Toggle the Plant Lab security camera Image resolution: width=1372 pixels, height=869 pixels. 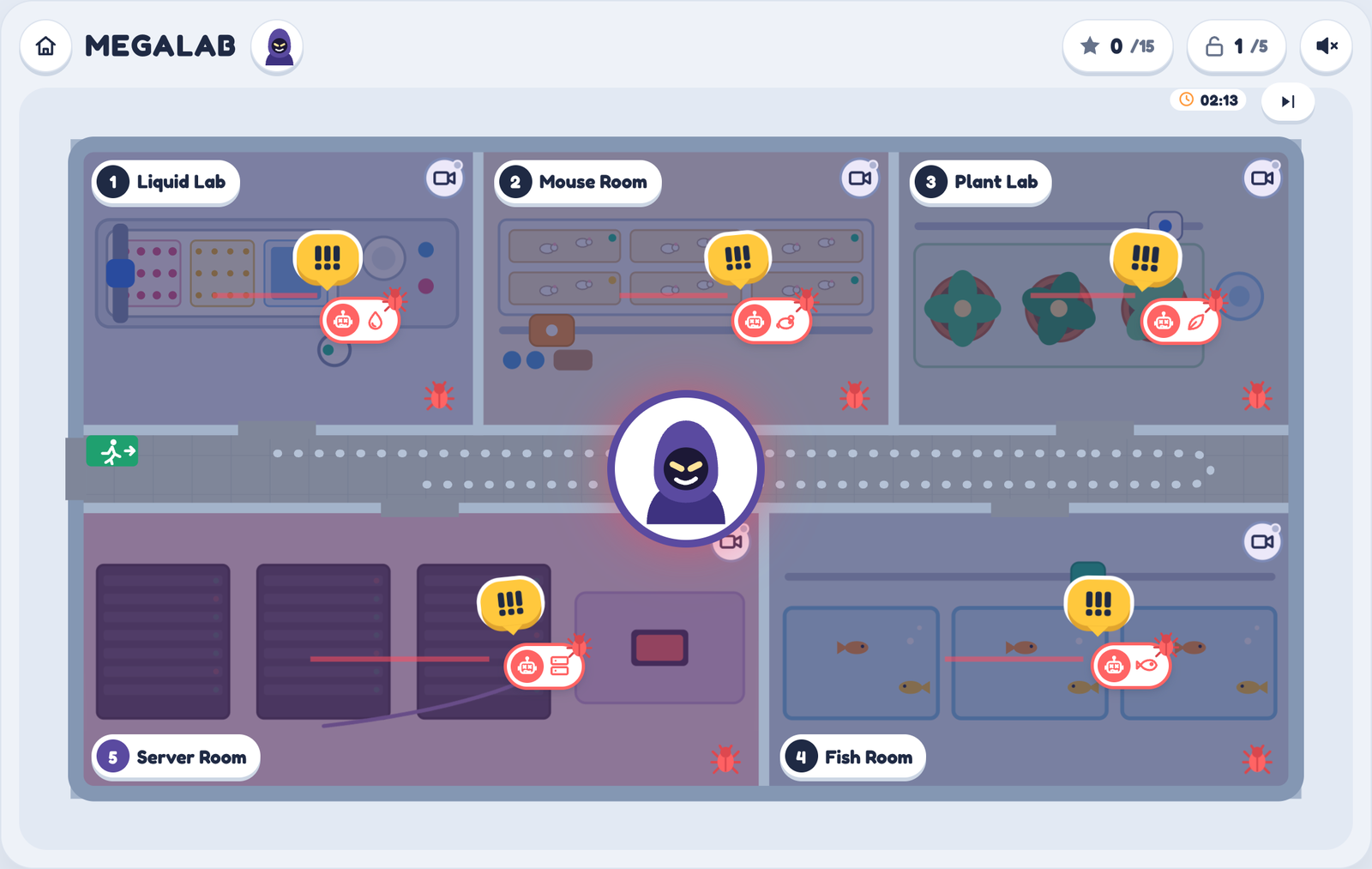pyautogui.click(x=1262, y=178)
